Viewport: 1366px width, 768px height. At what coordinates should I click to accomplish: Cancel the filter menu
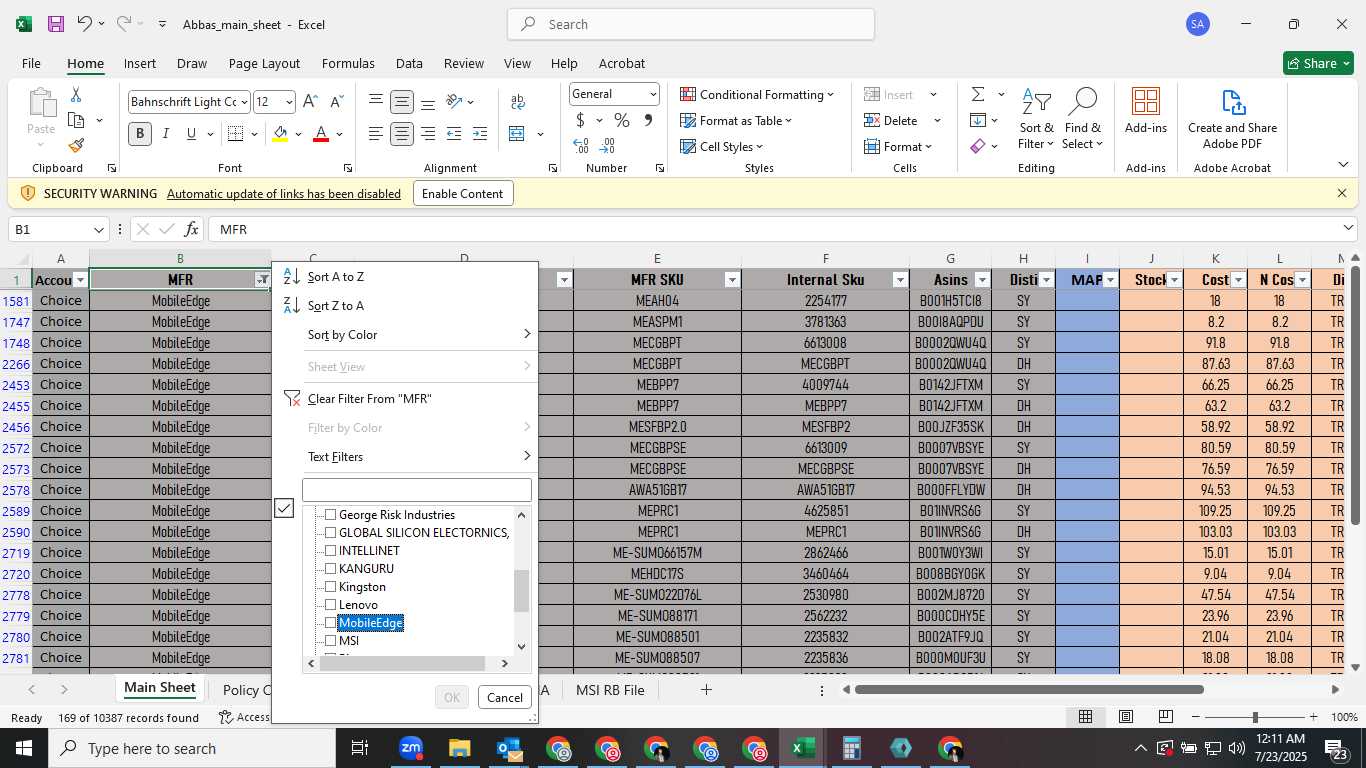pyautogui.click(x=504, y=698)
